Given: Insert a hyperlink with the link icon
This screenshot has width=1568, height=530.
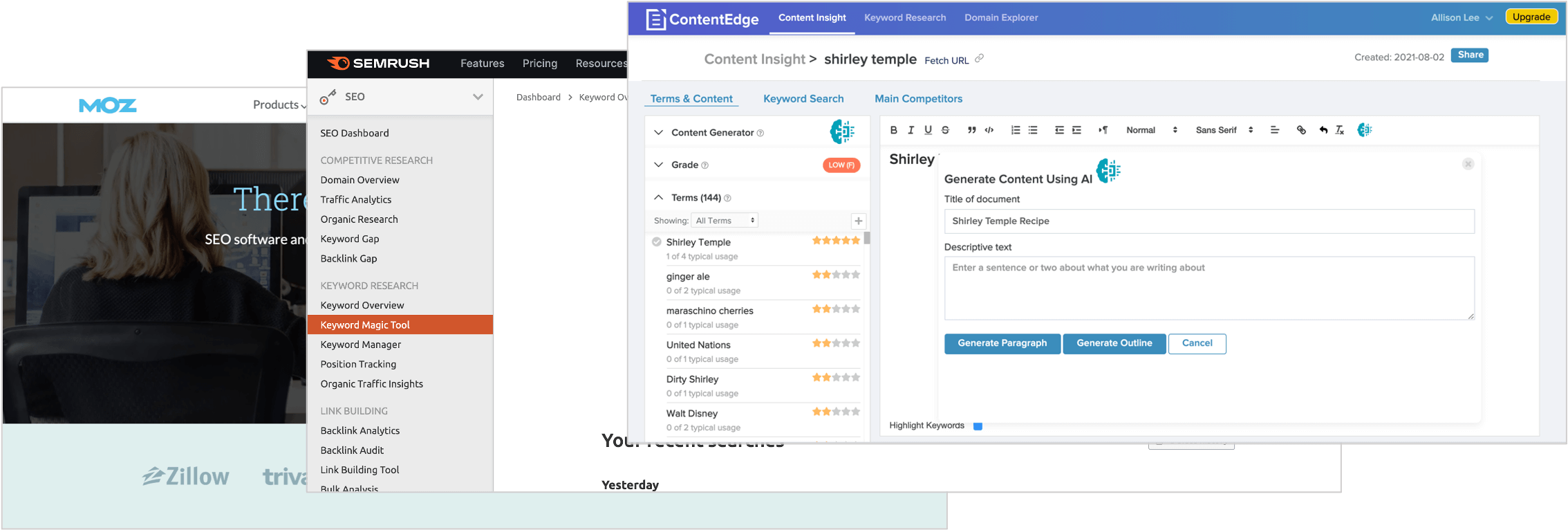Looking at the screenshot, I should pyautogui.click(x=1301, y=130).
